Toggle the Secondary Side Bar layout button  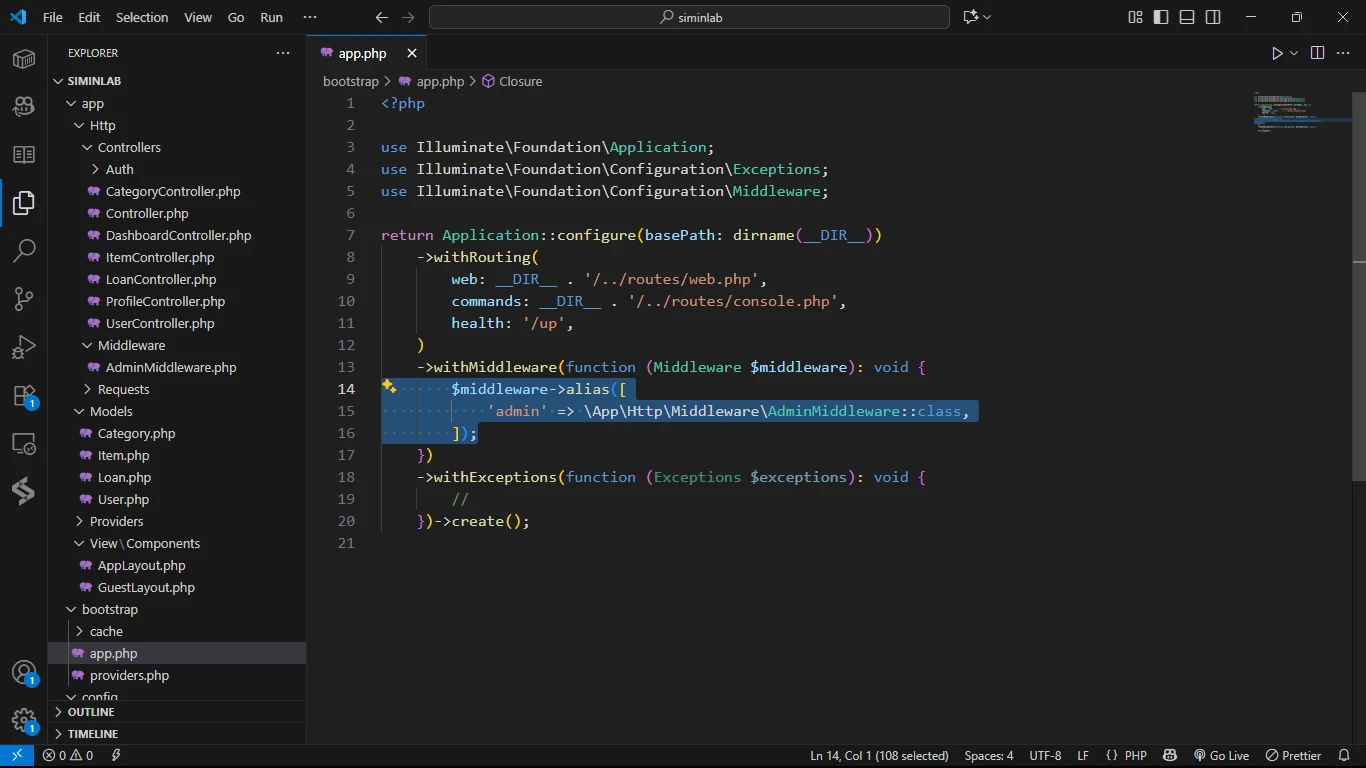1213,17
